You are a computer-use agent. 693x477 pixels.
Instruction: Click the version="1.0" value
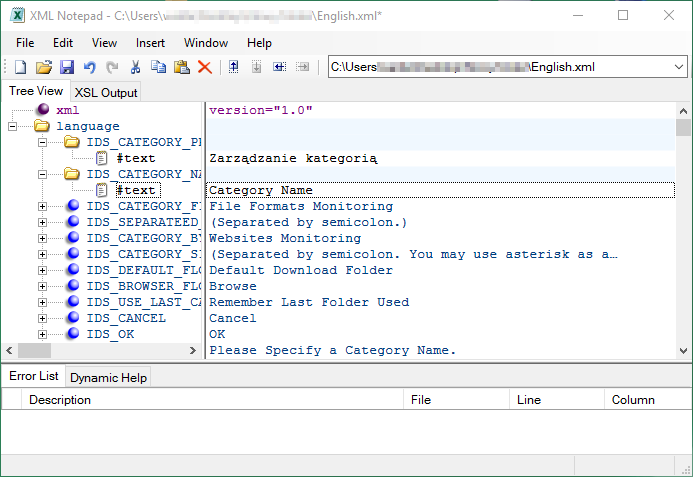pos(261,110)
